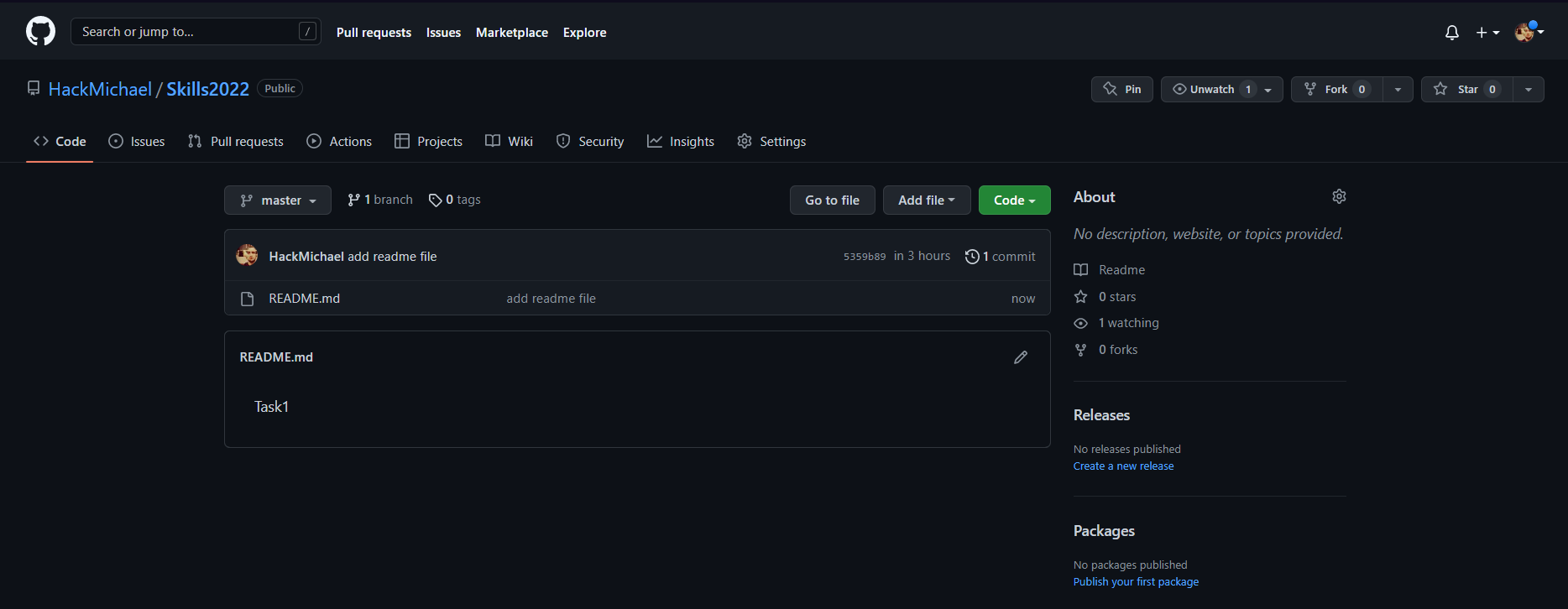Open the Projects tab
This screenshot has height=609, width=1568.
click(x=428, y=141)
